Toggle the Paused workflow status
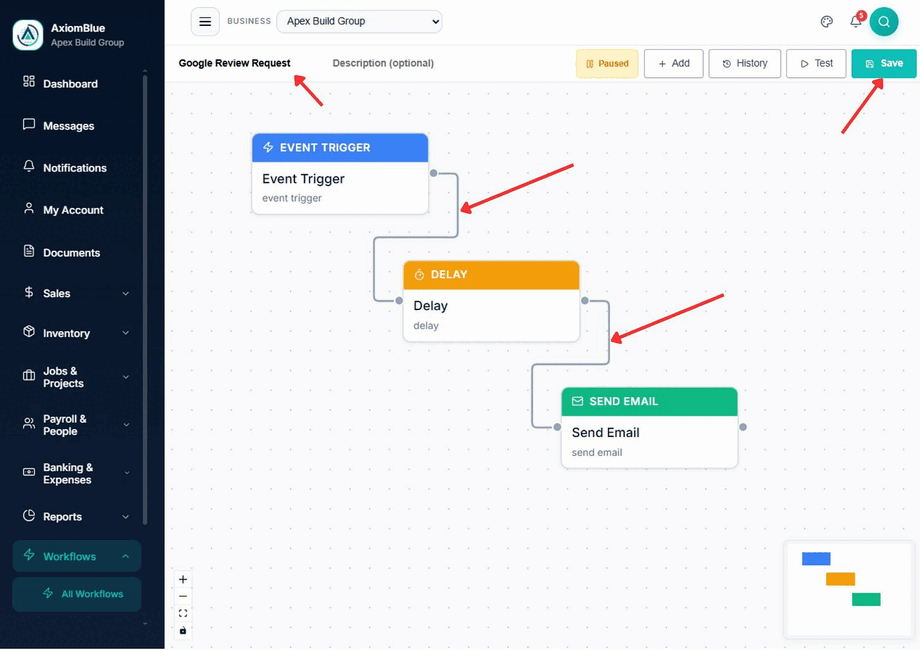 coord(607,63)
